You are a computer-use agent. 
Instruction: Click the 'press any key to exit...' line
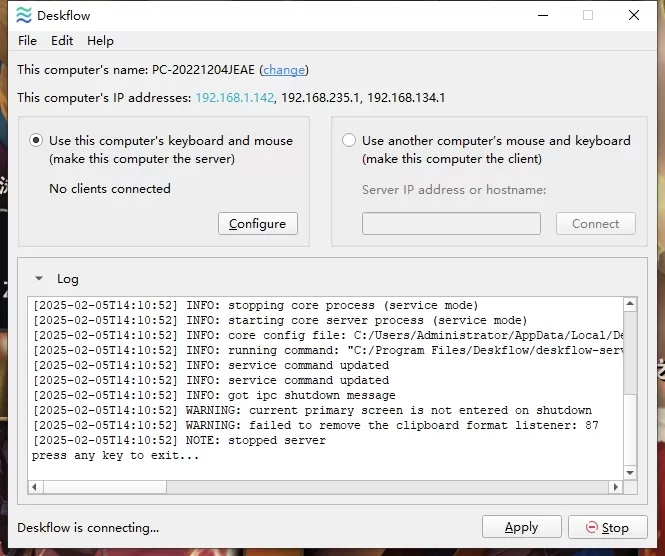pos(115,455)
